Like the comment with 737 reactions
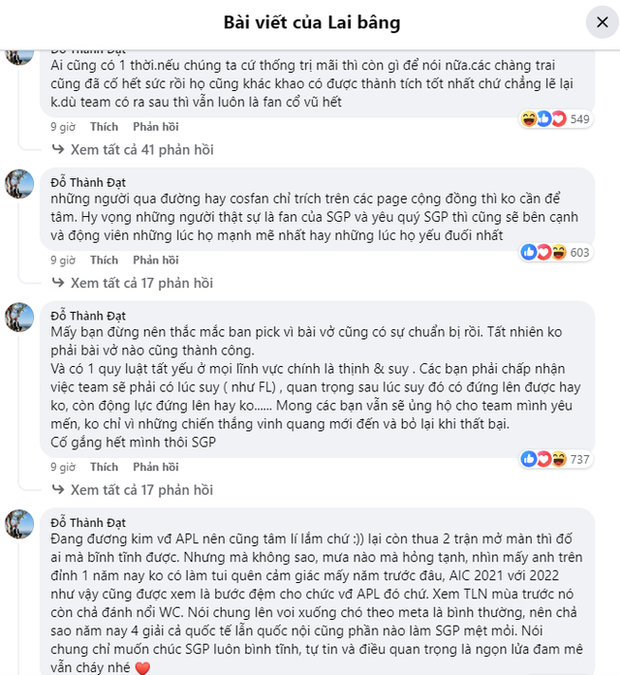The width and height of the screenshot is (620, 675). [x=104, y=466]
